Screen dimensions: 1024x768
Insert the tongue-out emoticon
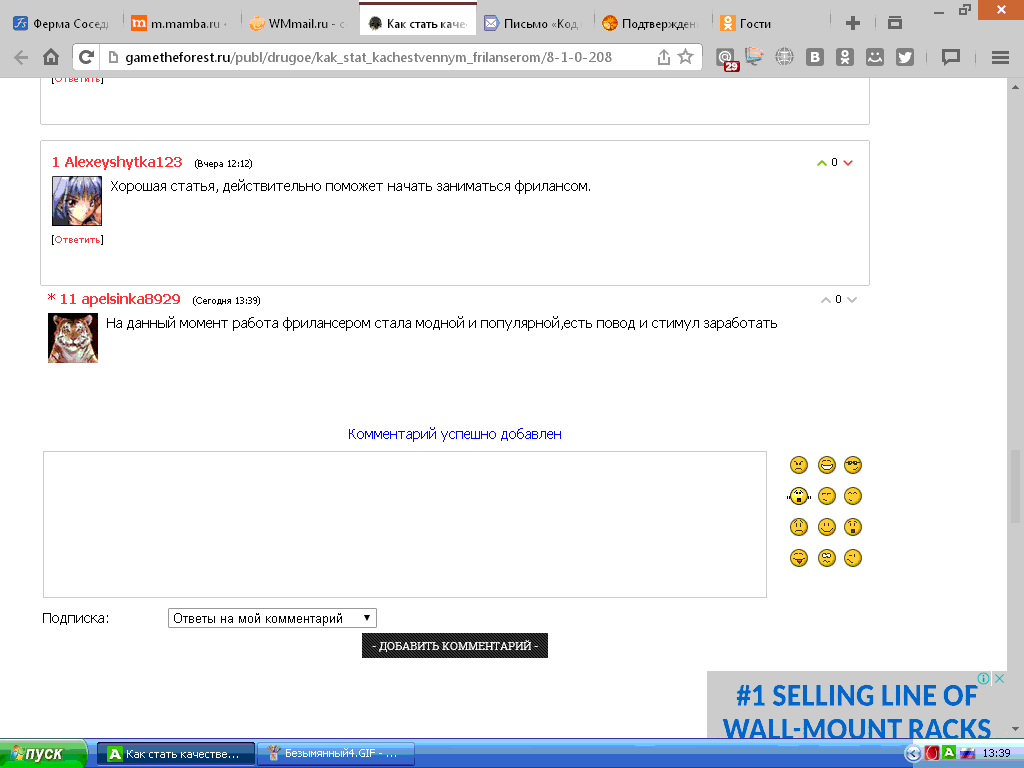(x=799, y=558)
